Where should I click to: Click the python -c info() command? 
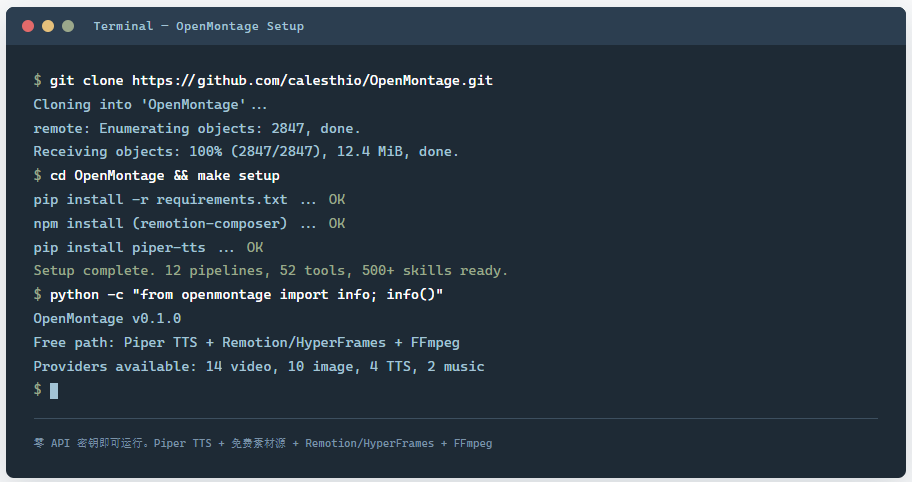pyautogui.click(x=238, y=295)
